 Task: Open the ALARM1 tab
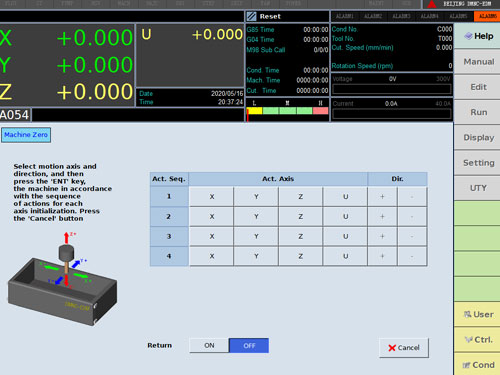[344, 16]
